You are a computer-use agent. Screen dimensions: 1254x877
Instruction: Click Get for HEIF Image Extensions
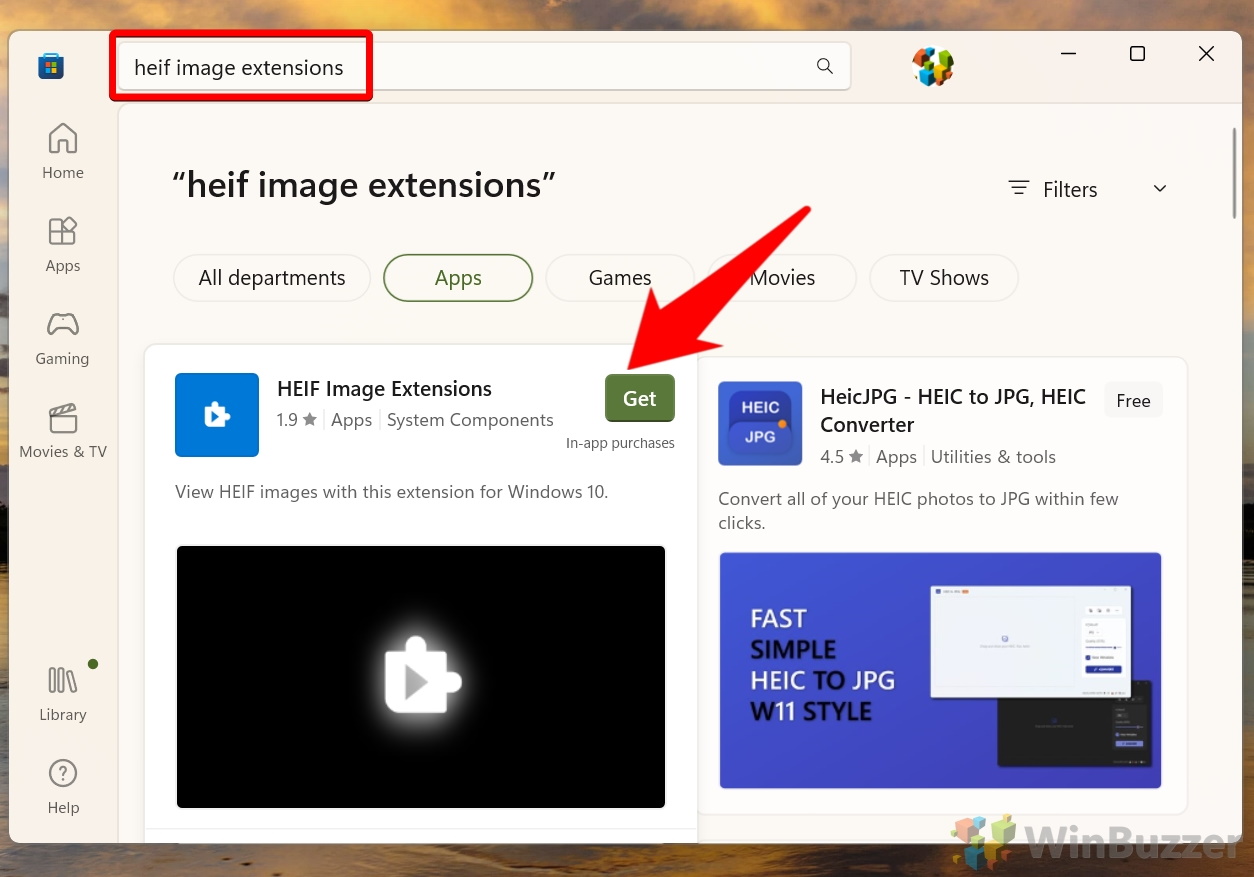coord(640,398)
